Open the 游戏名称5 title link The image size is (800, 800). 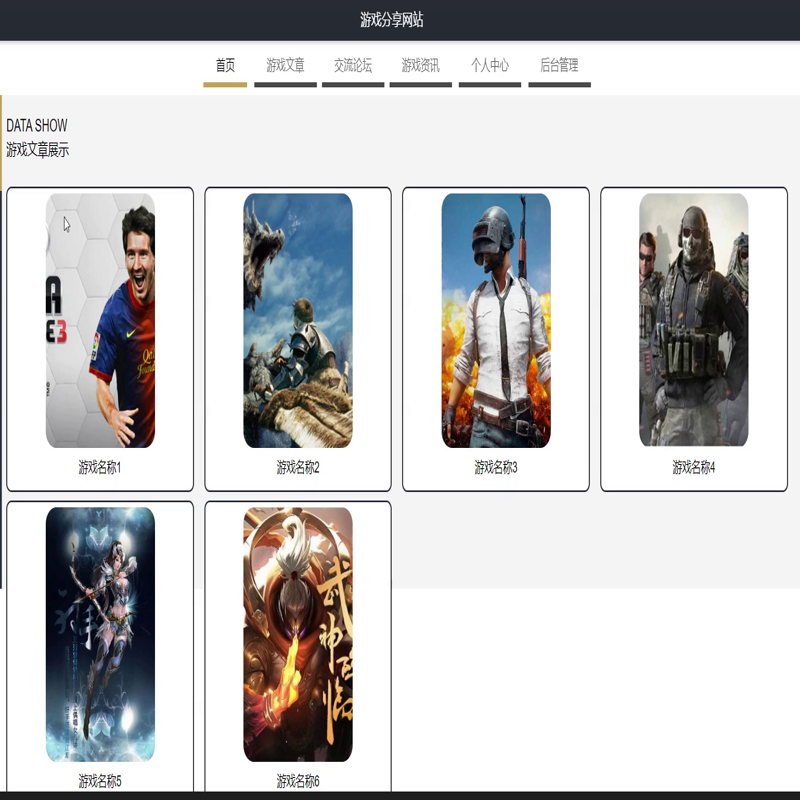click(x=100, y=781)
